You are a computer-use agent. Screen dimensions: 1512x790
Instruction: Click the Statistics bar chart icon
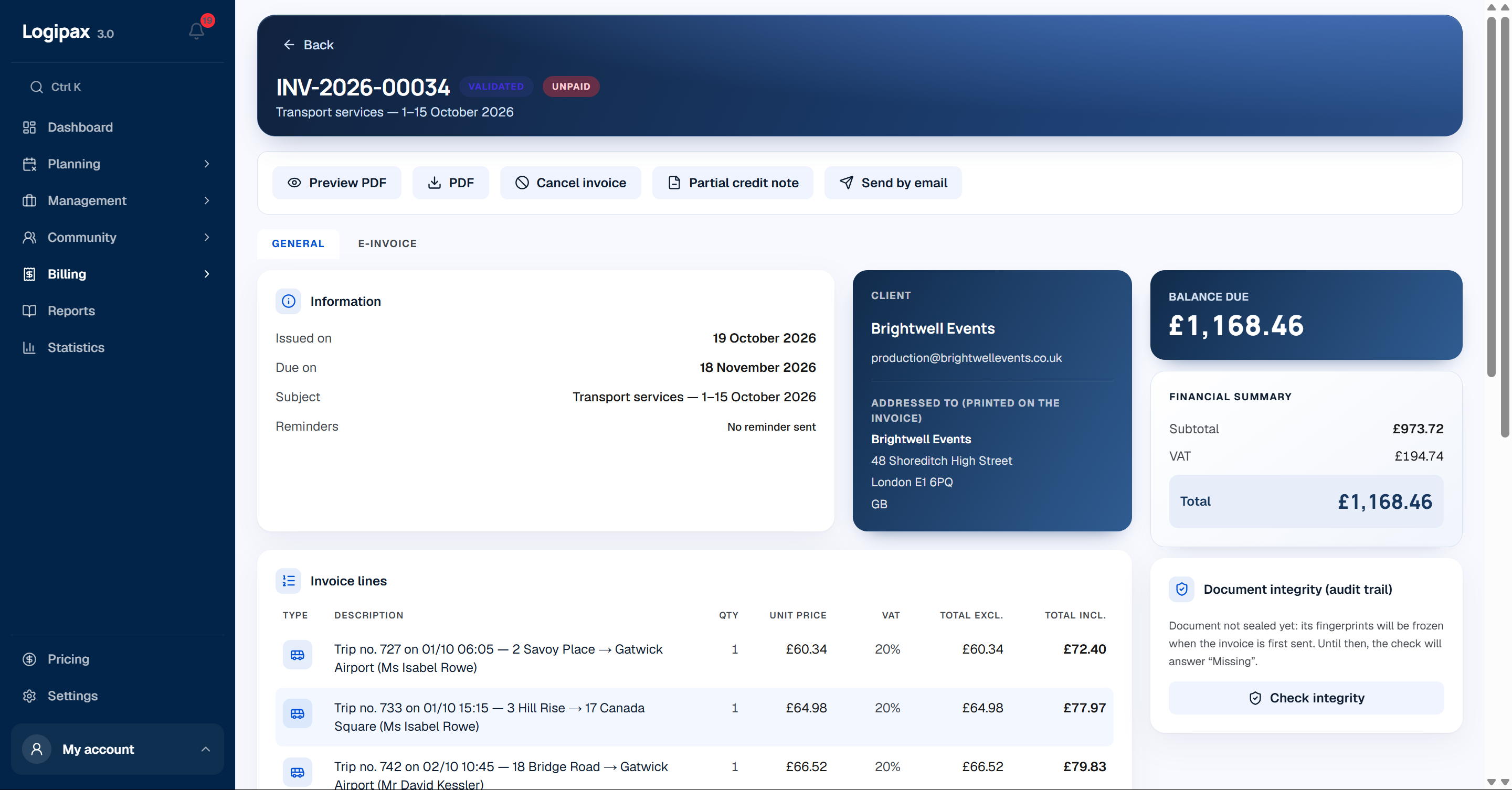(29, 348)
